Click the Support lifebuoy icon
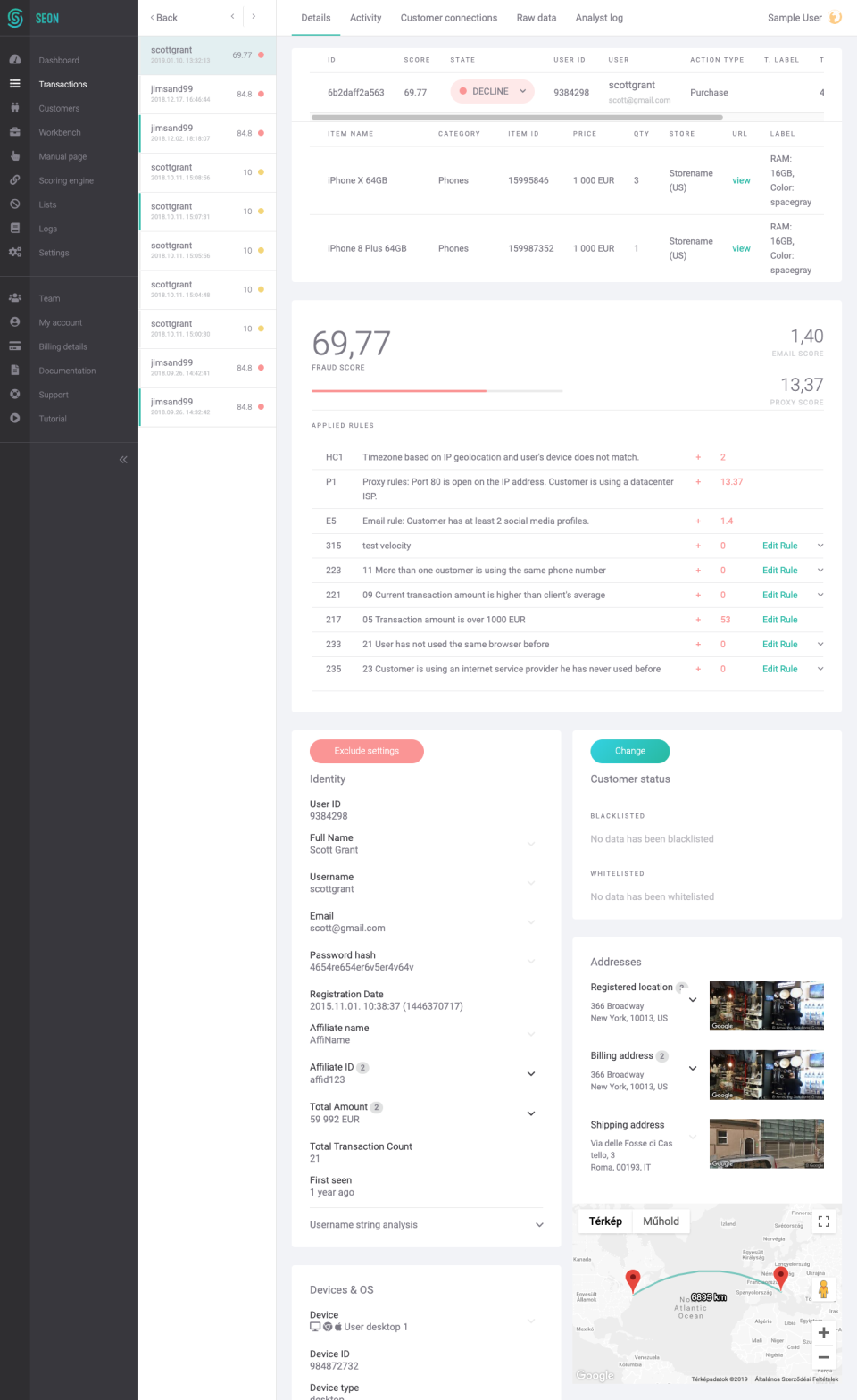The image size is (857, 1400). [15, 395]
